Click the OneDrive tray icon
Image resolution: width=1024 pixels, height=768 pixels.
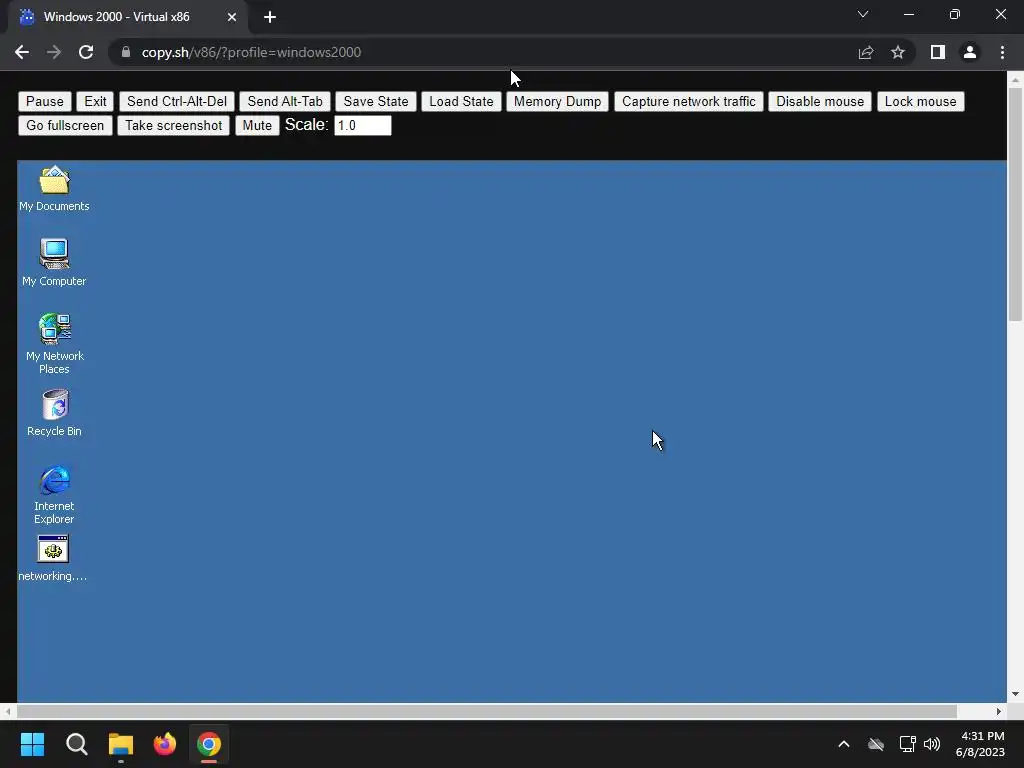pyautogui.click(x=876, y=744)
